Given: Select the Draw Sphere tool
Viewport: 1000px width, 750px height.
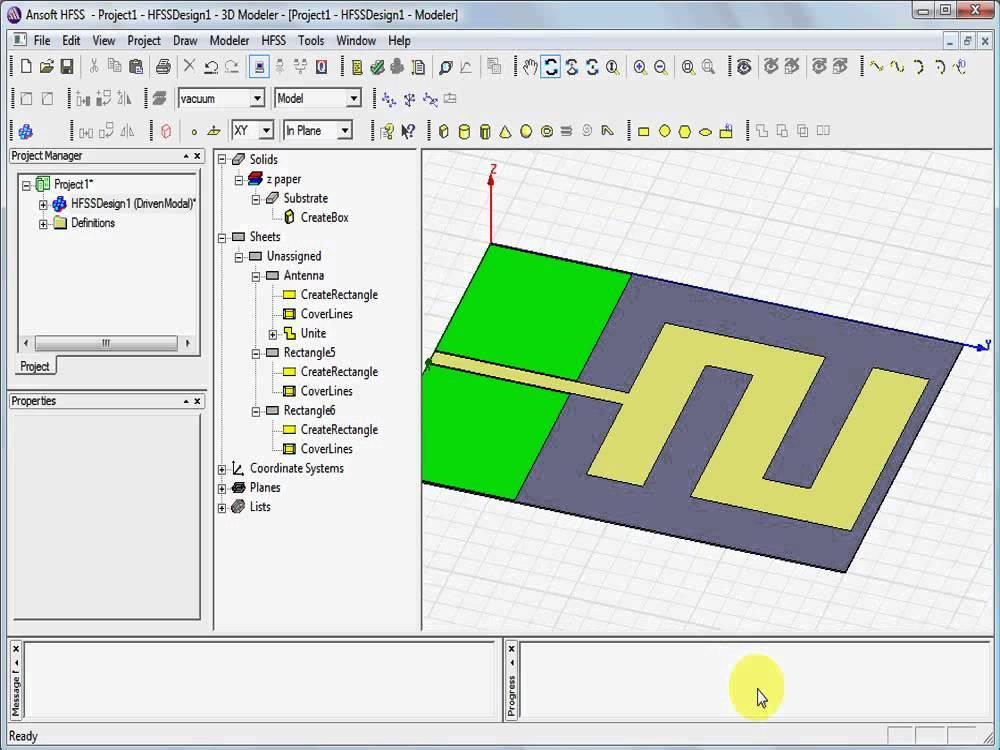Looking at the screenshot, I should click(x=526, y=131).
